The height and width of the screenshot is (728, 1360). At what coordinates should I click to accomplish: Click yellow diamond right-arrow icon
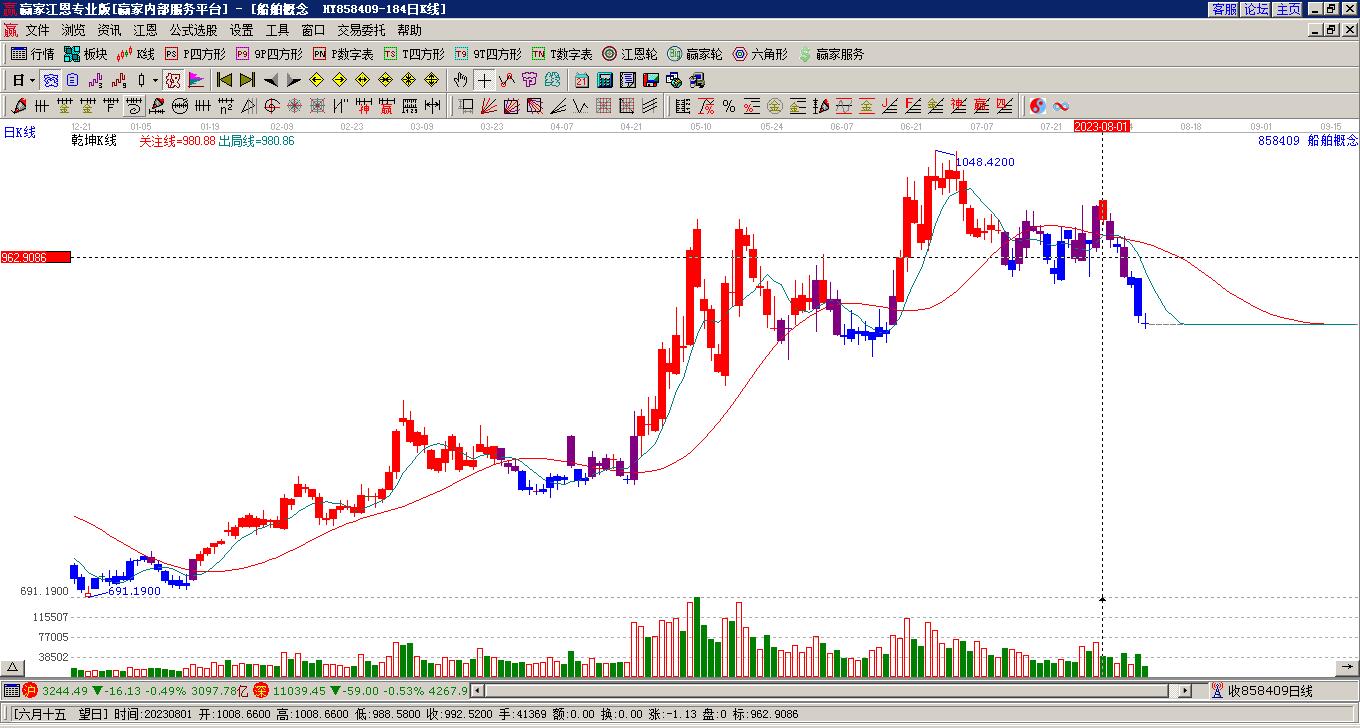339,80
